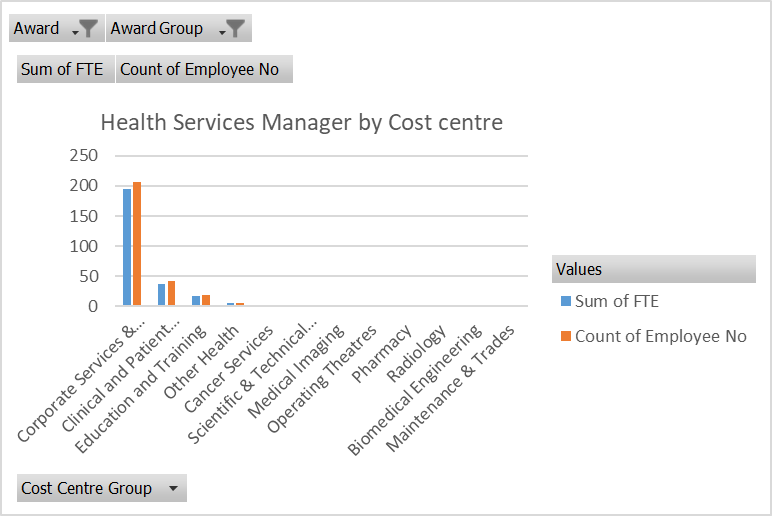
Task: Click the Award field button label
Action: tap(37, 29)
